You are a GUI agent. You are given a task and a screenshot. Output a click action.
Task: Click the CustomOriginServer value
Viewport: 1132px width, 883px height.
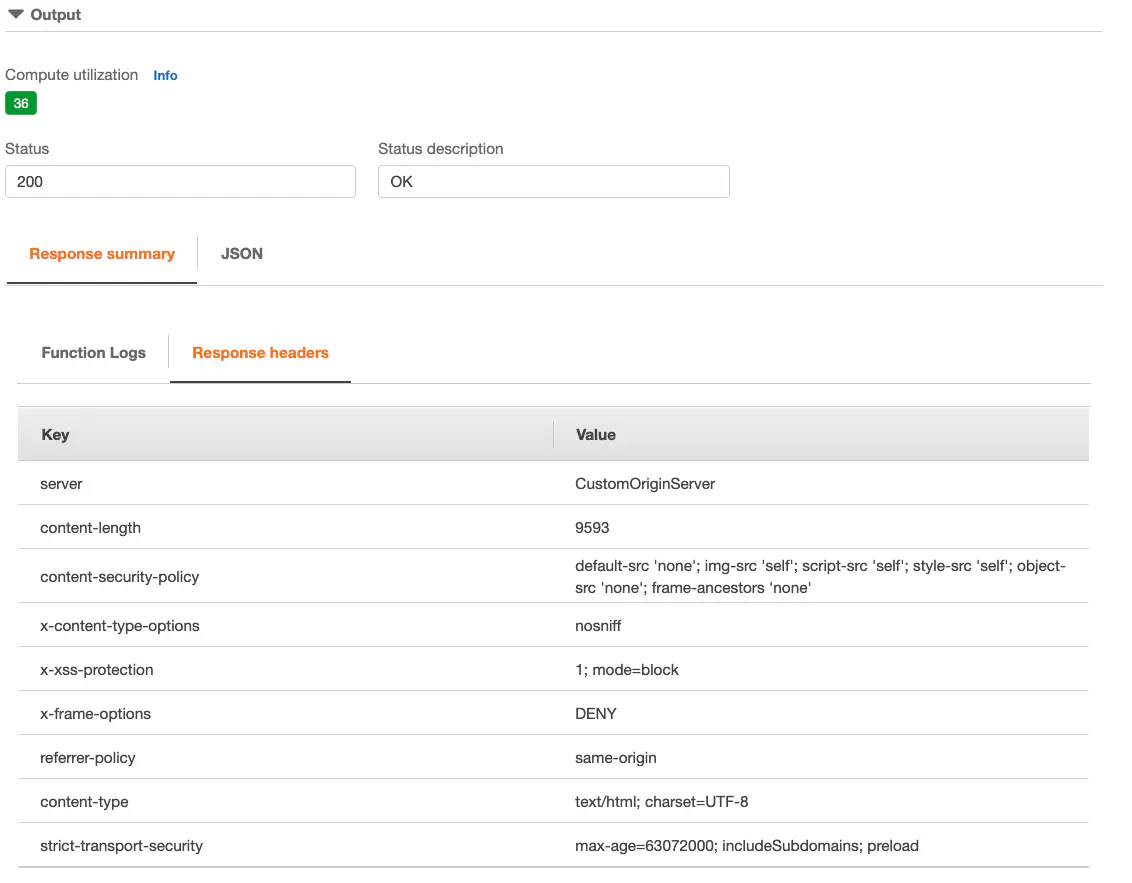click(645, 484)
